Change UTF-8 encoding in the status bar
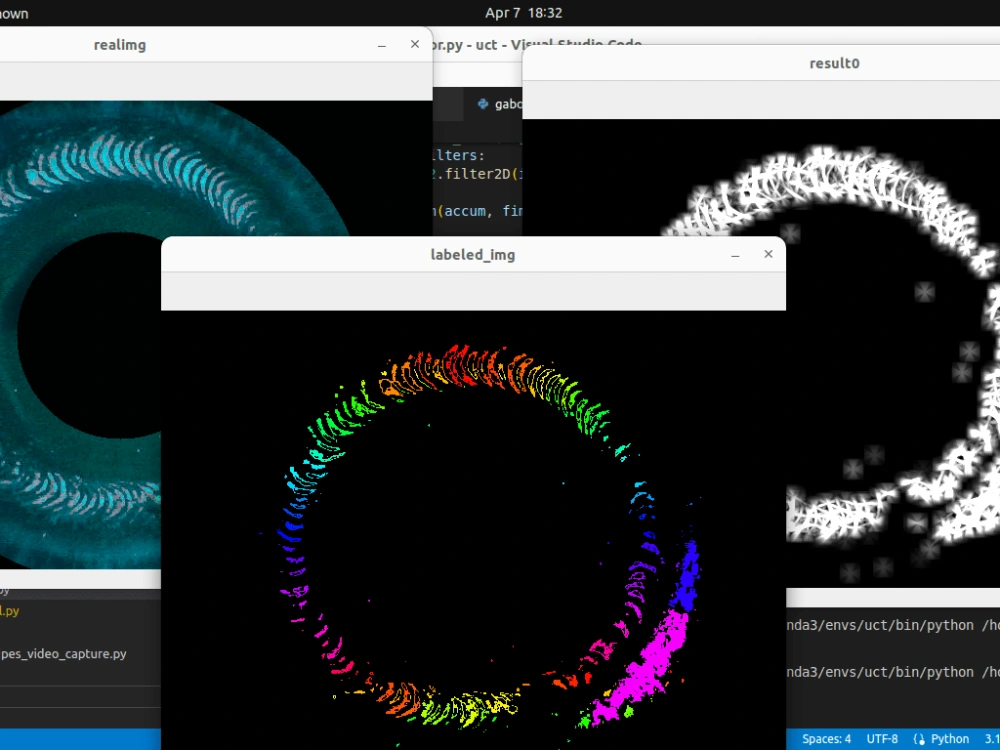The height and width of the screenshot is (750, 1000). [x=882, y=739]
